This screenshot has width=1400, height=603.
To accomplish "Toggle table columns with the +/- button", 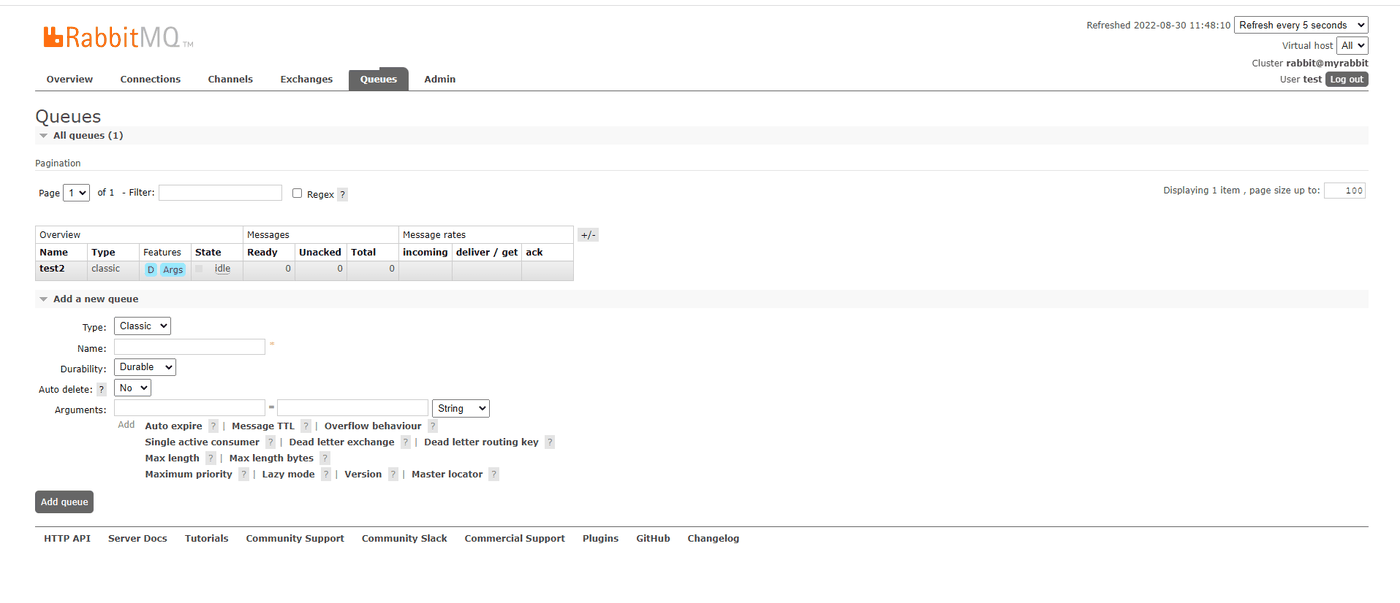I will tap(588, 235).
